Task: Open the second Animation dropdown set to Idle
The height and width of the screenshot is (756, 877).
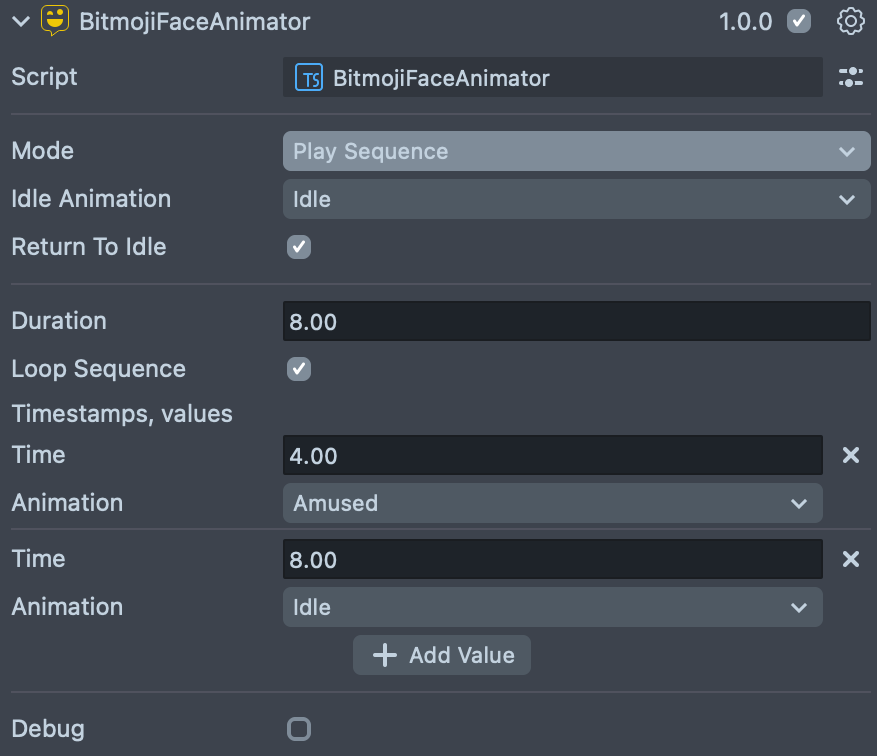Action: pyautogui.click(x=552, y=607)
